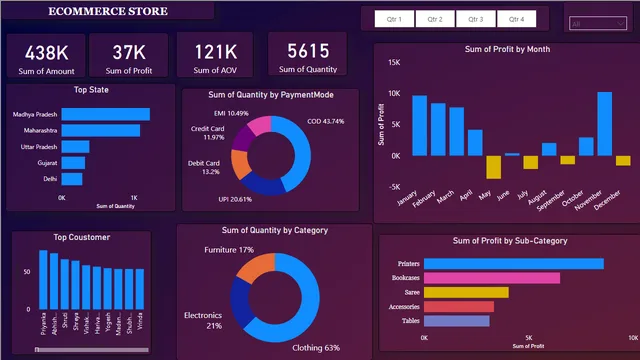Click the COD 43.74% donut segment
The image size is (640, 360).
301,151
